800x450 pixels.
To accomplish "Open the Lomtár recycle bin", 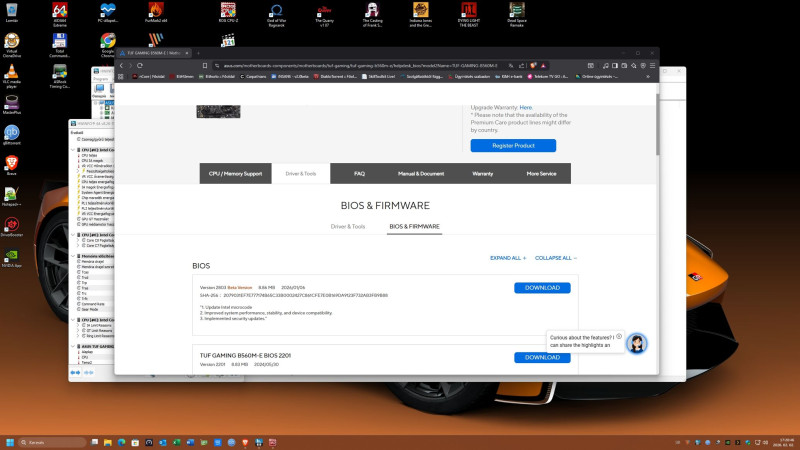I will click(12, 13).
